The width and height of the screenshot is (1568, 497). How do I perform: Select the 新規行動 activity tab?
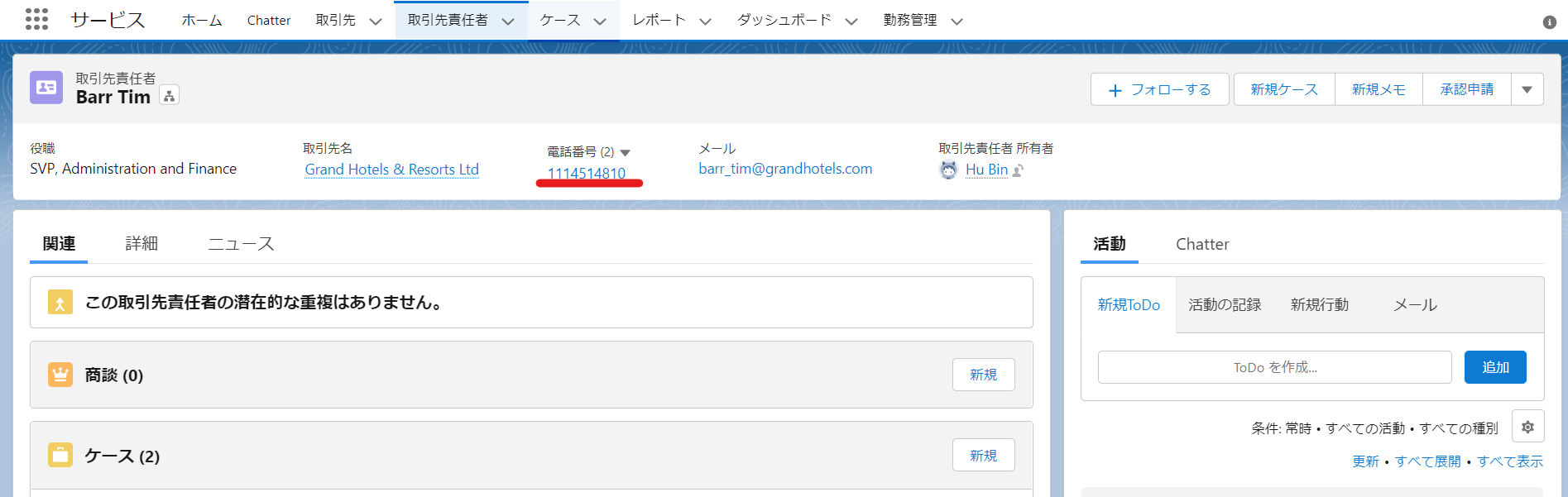pos(1320,305)
